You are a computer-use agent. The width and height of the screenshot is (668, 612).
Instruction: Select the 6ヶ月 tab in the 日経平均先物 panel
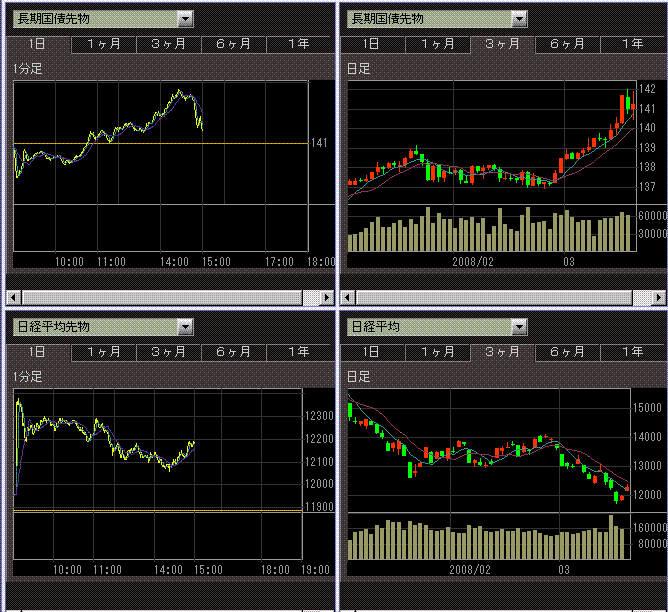pyautogui.click(x=233, y=352)
